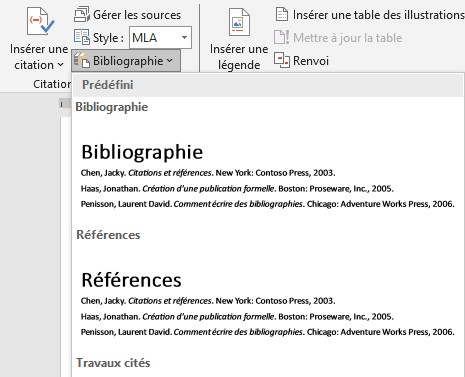465x377 pixels.
Task: Click the Mettre à jour la table icon
Action: coord(282,37)
